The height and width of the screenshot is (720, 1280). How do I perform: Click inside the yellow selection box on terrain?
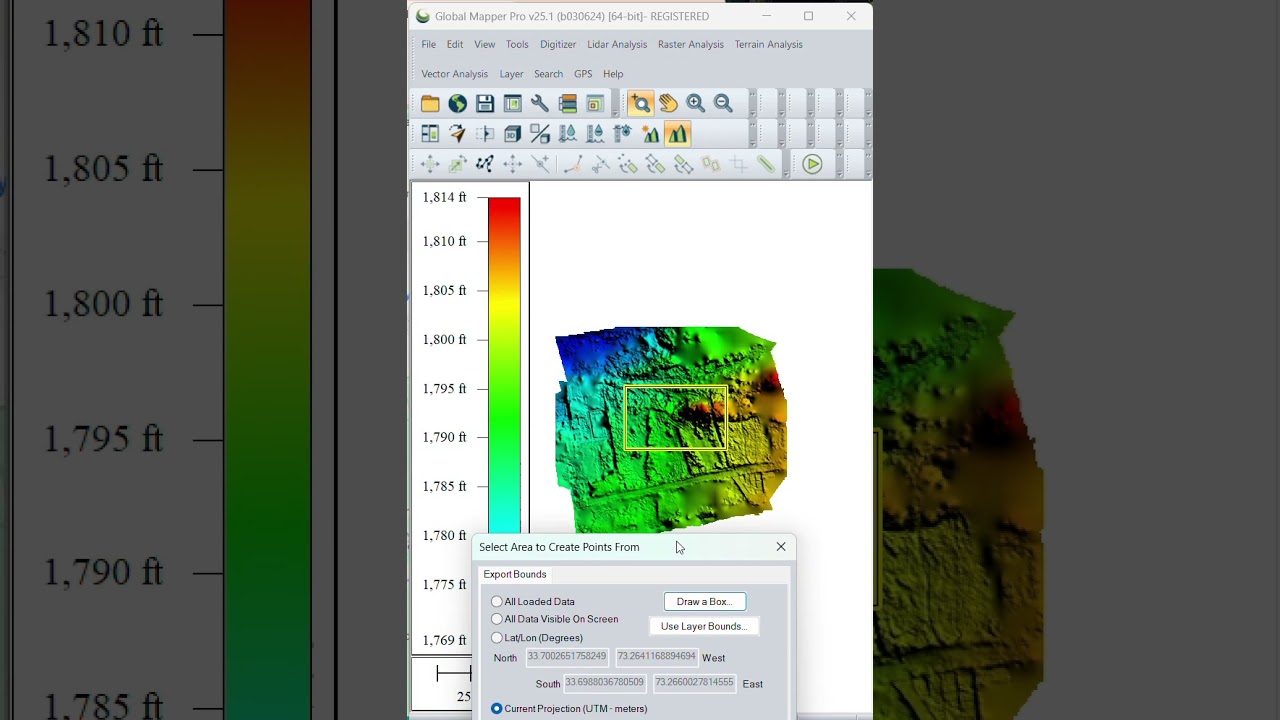click(676, 418)
